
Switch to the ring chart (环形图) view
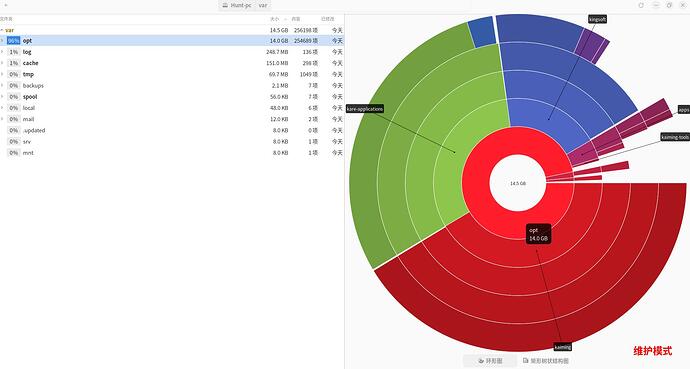point(490,361)
